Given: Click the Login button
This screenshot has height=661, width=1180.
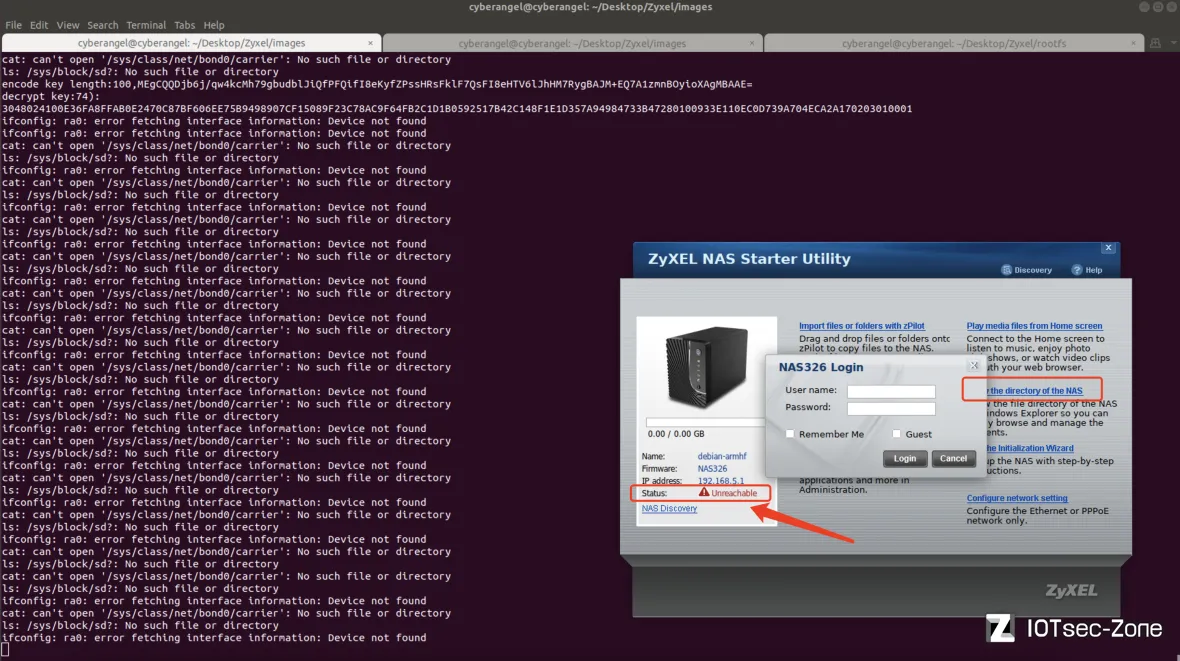Looking at the screenshot, I should click(x=905, y=458).
